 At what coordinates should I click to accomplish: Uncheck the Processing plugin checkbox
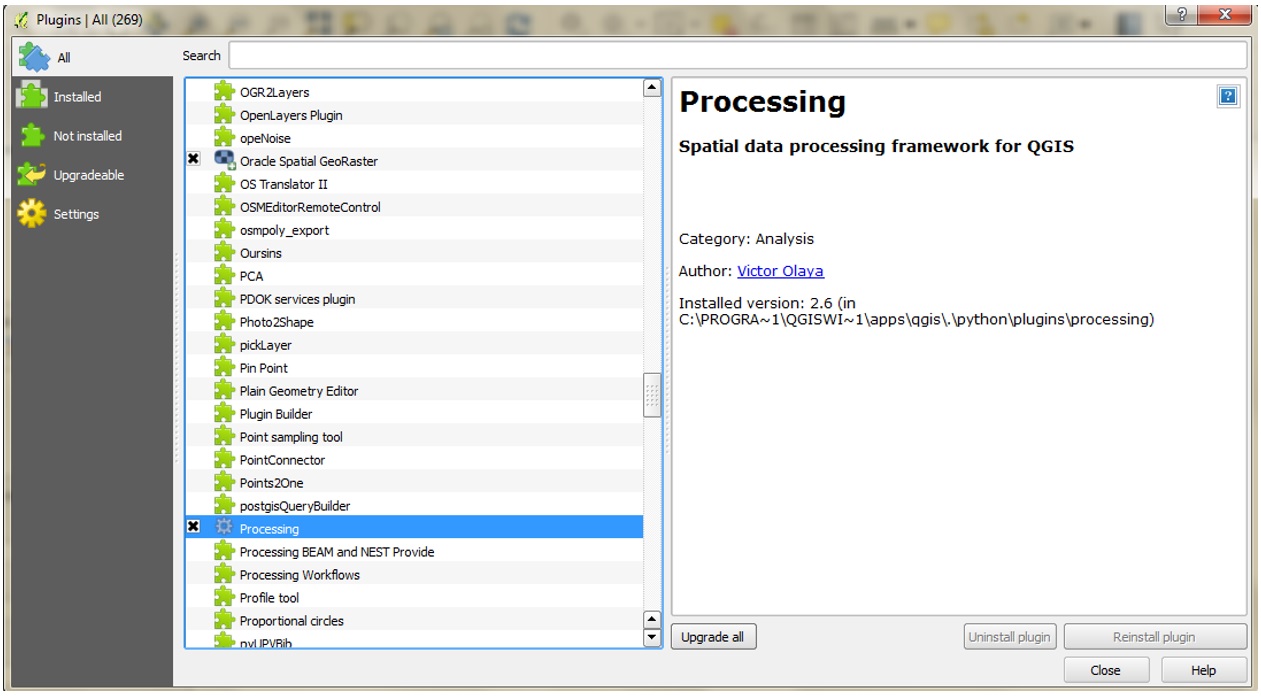[194, 528]
